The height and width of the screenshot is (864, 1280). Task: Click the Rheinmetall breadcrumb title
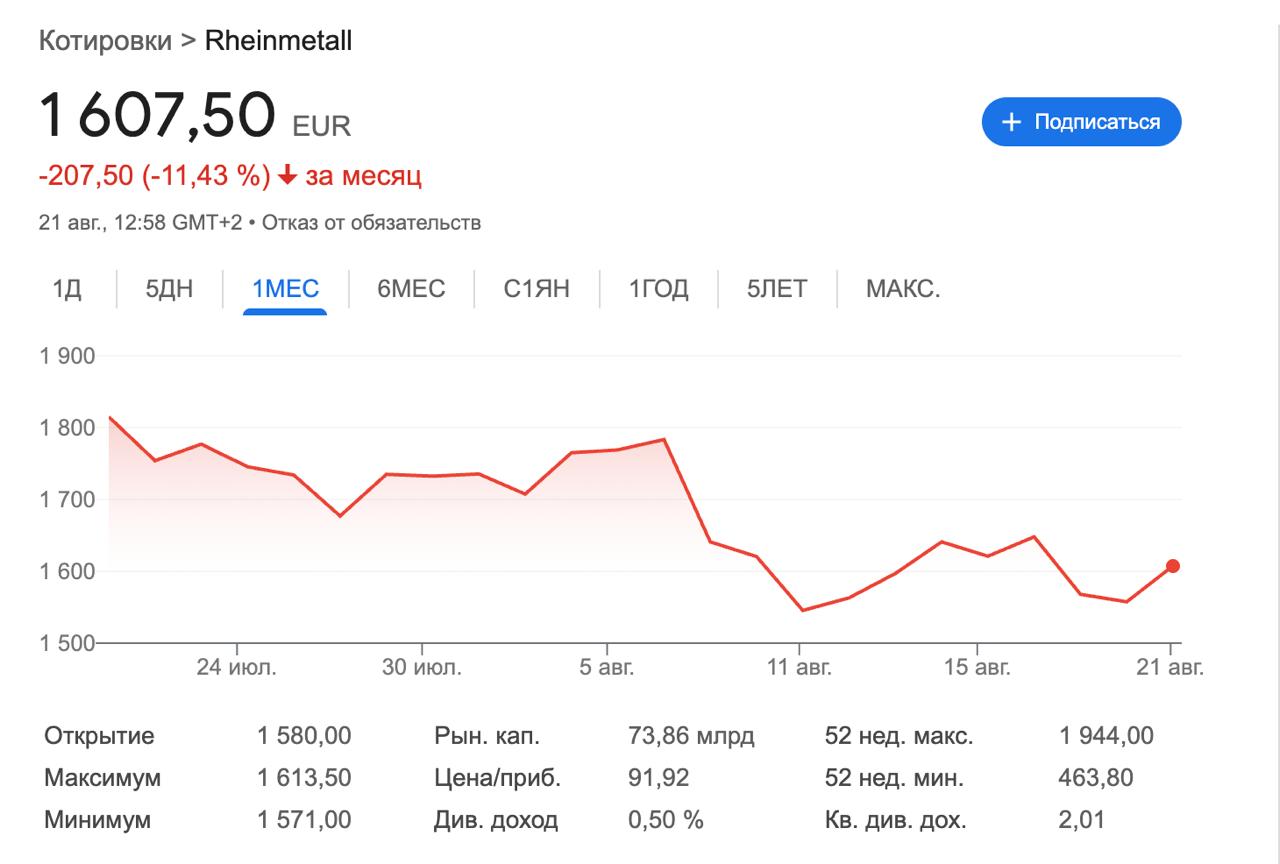(278, 41)
